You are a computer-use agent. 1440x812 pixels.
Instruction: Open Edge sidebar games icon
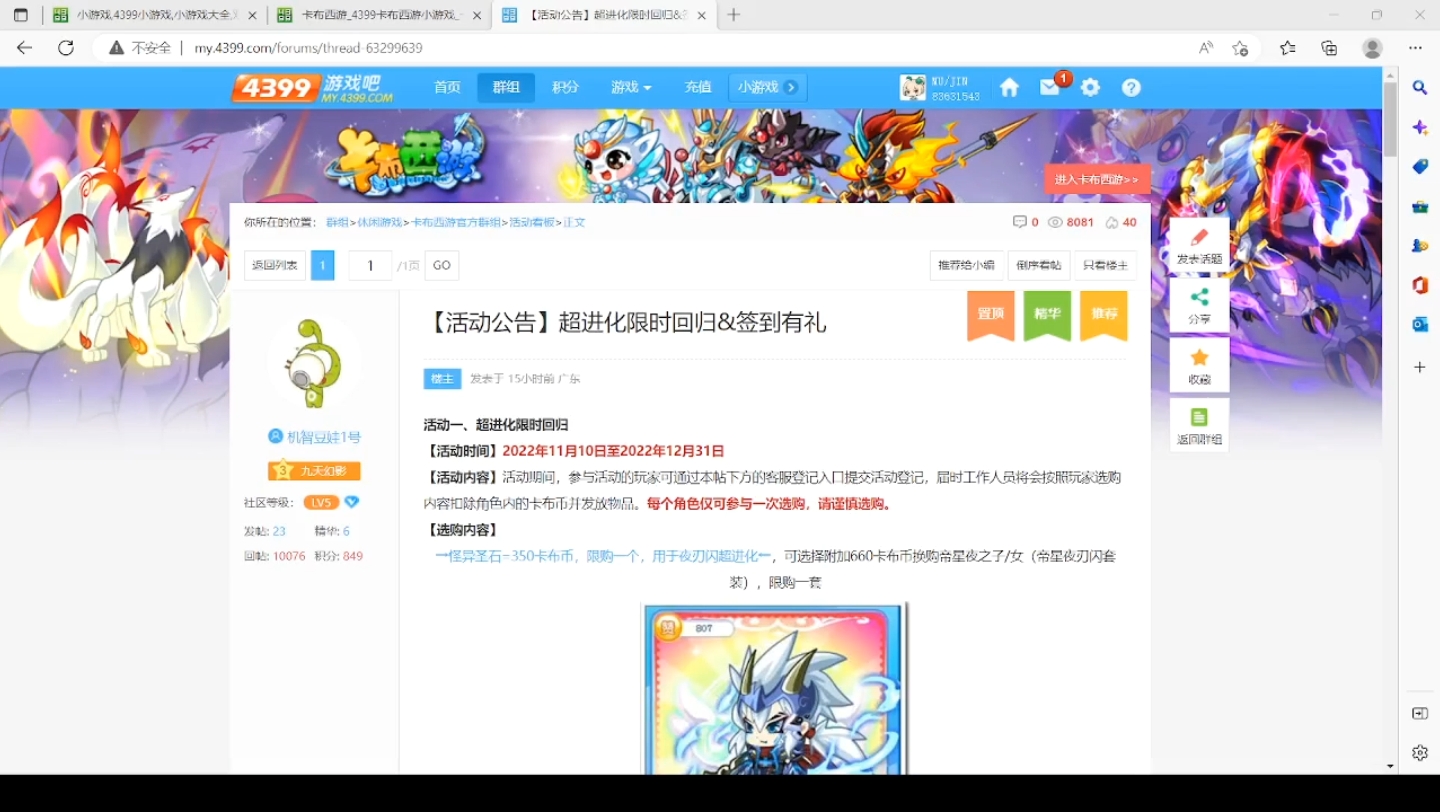click(x=1420, y=246)
